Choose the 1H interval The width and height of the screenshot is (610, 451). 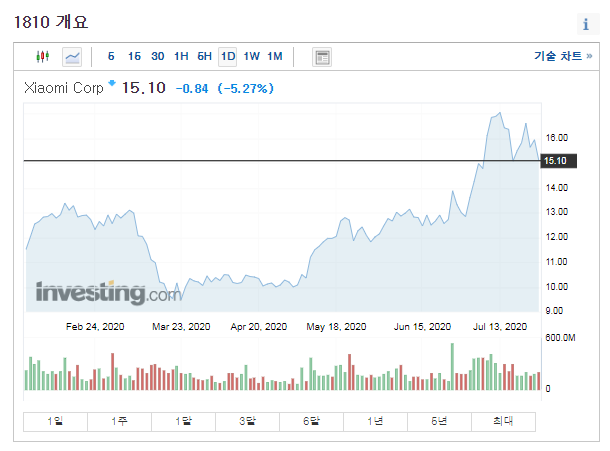pyautogui.click(x=181, y=56)
